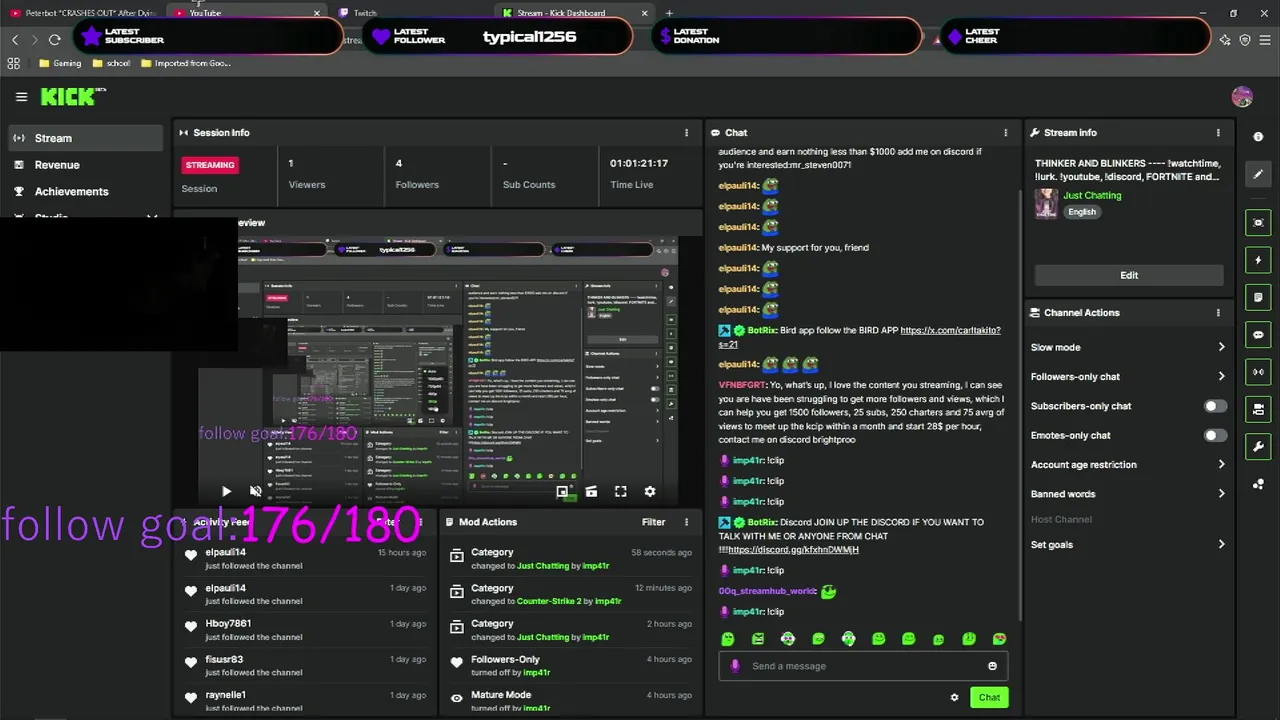Image resolution: width=1280 pixels, height=720 pixels.
Task: Expand Slow mode settings
Action: [x=1128, y=347]
